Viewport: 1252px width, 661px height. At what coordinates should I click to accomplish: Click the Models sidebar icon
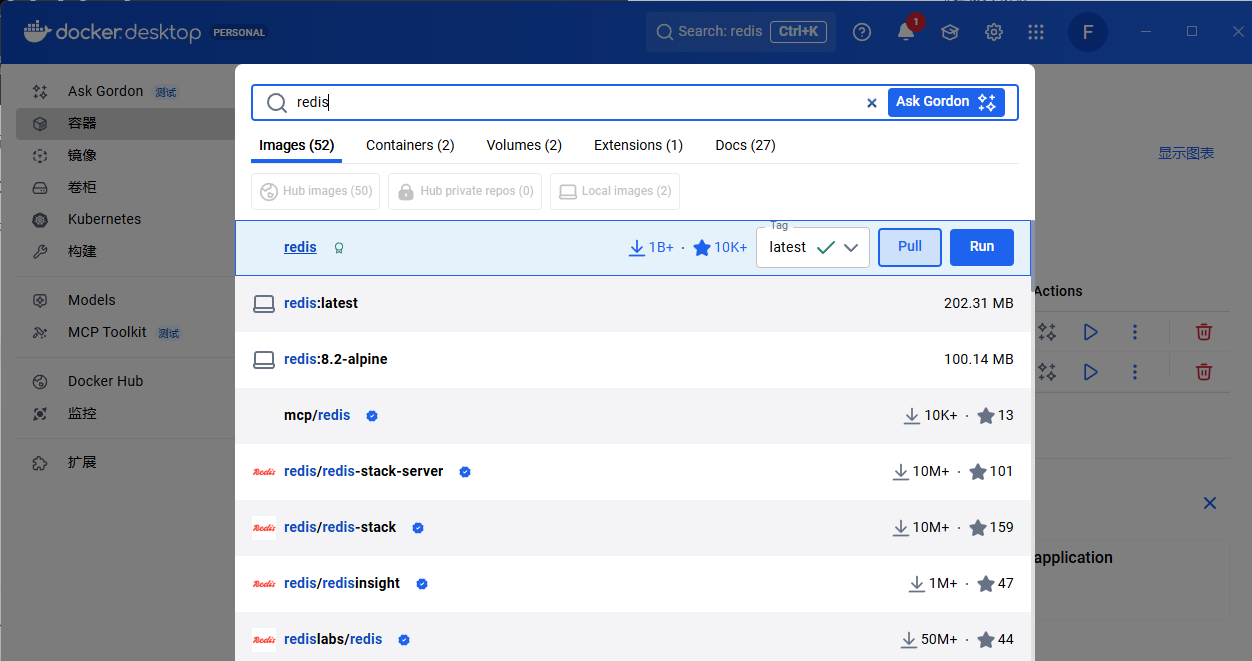[x=40, y=300]
